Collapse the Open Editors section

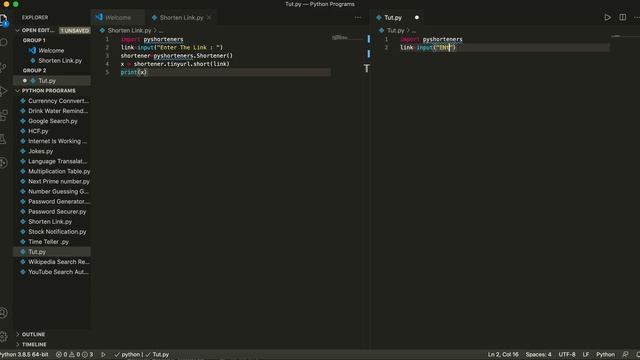[38, 30]
